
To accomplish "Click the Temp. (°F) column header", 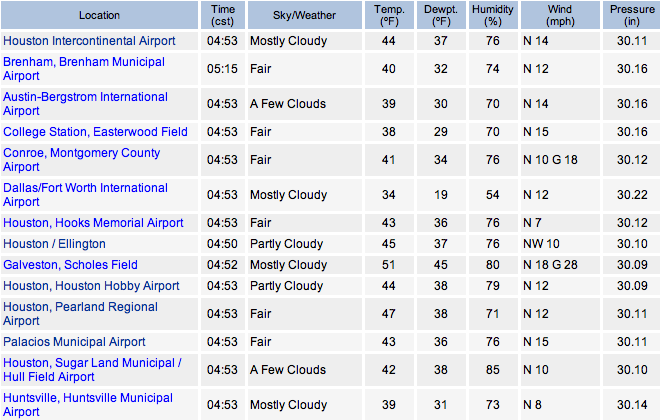I will [389, 16].
